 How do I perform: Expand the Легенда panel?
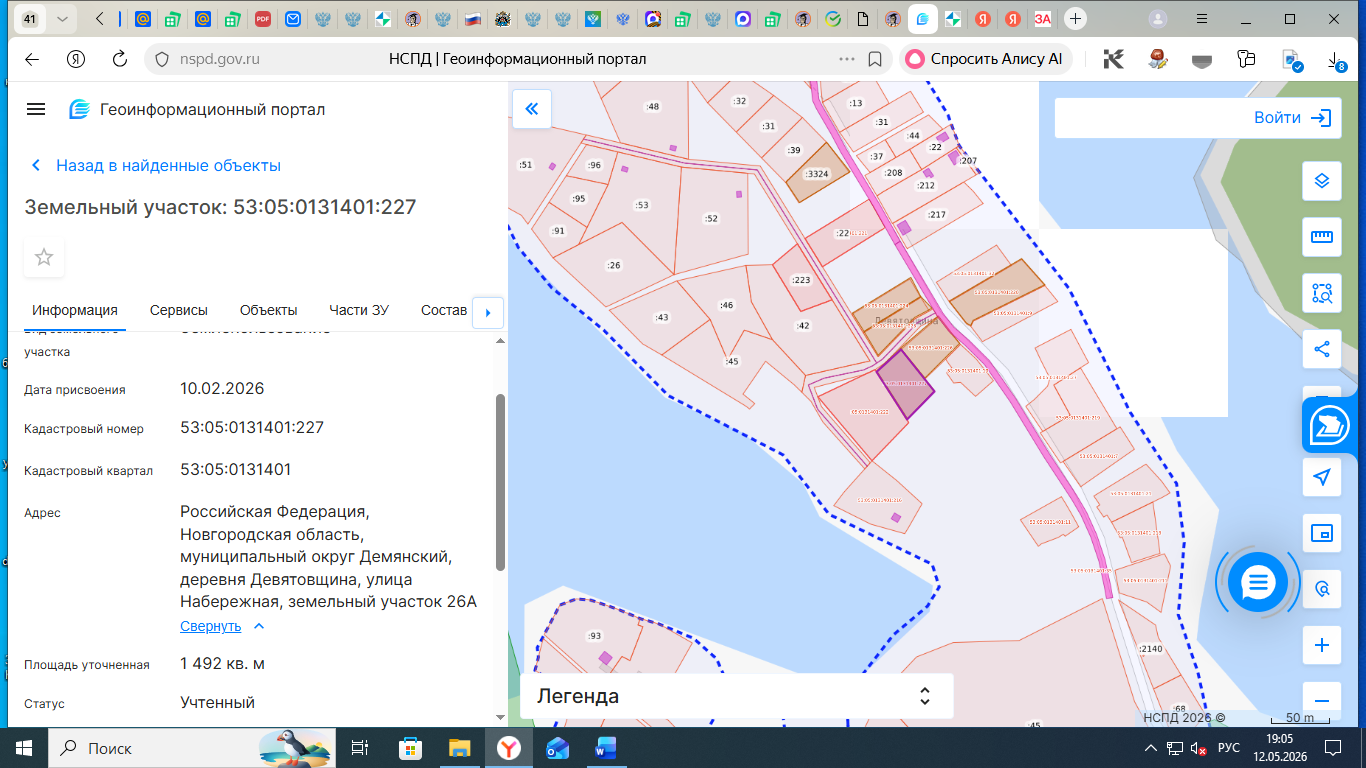pos(736,696)
